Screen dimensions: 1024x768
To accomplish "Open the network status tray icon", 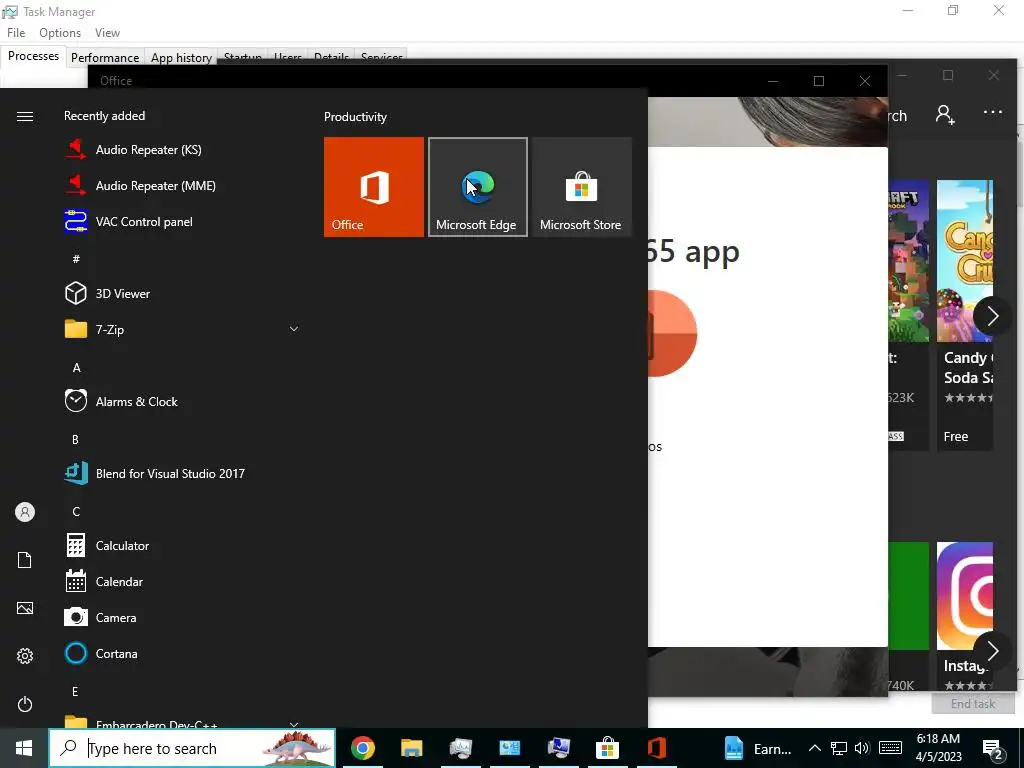I will 839,748.
